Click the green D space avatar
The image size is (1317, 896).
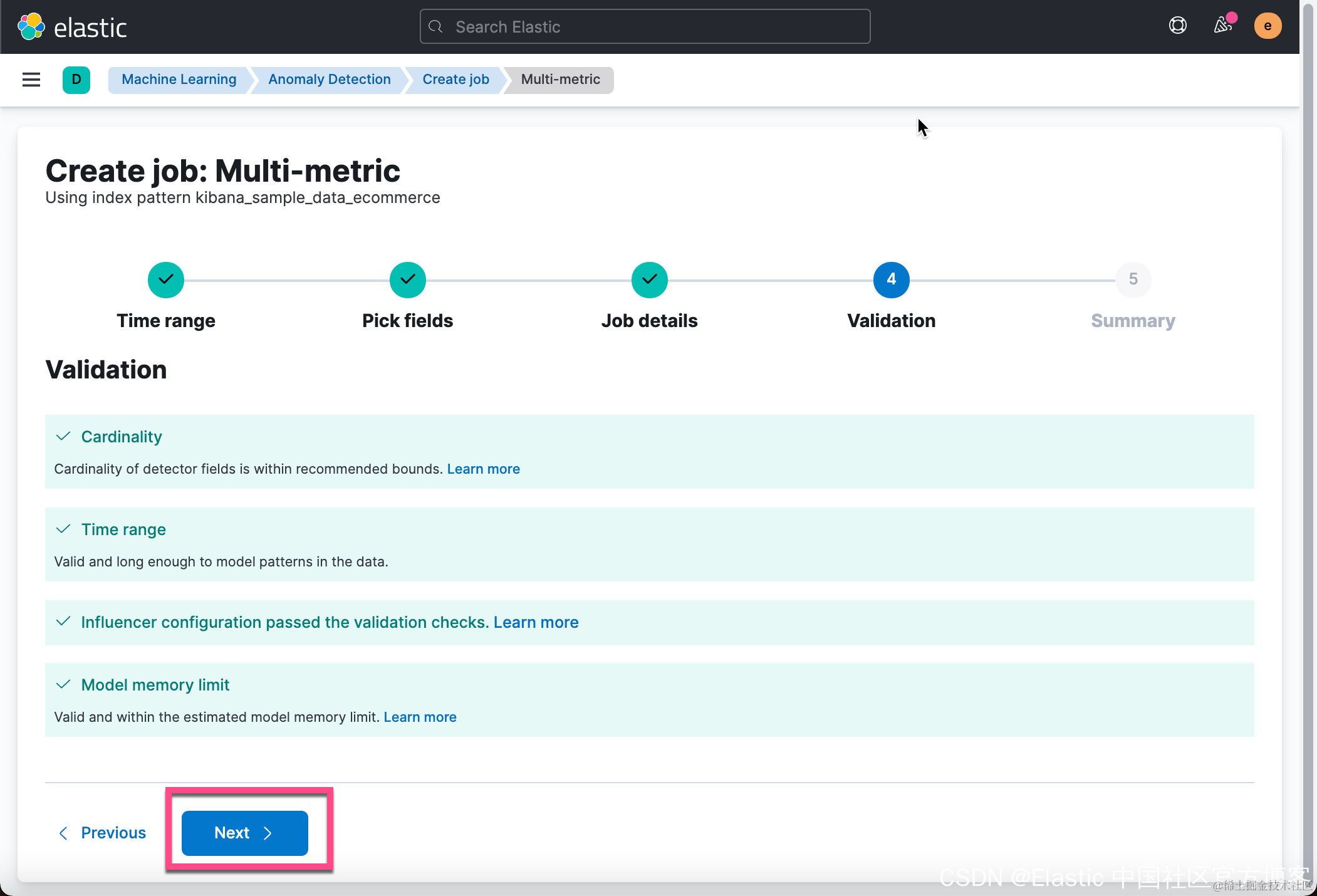[x=76, y=80]
